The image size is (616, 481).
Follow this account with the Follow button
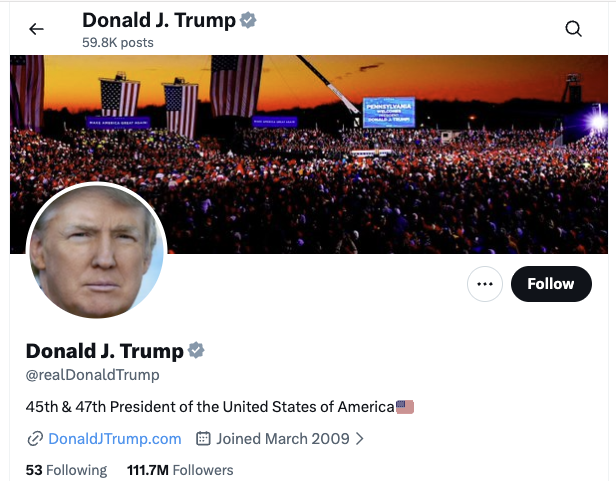551,284
